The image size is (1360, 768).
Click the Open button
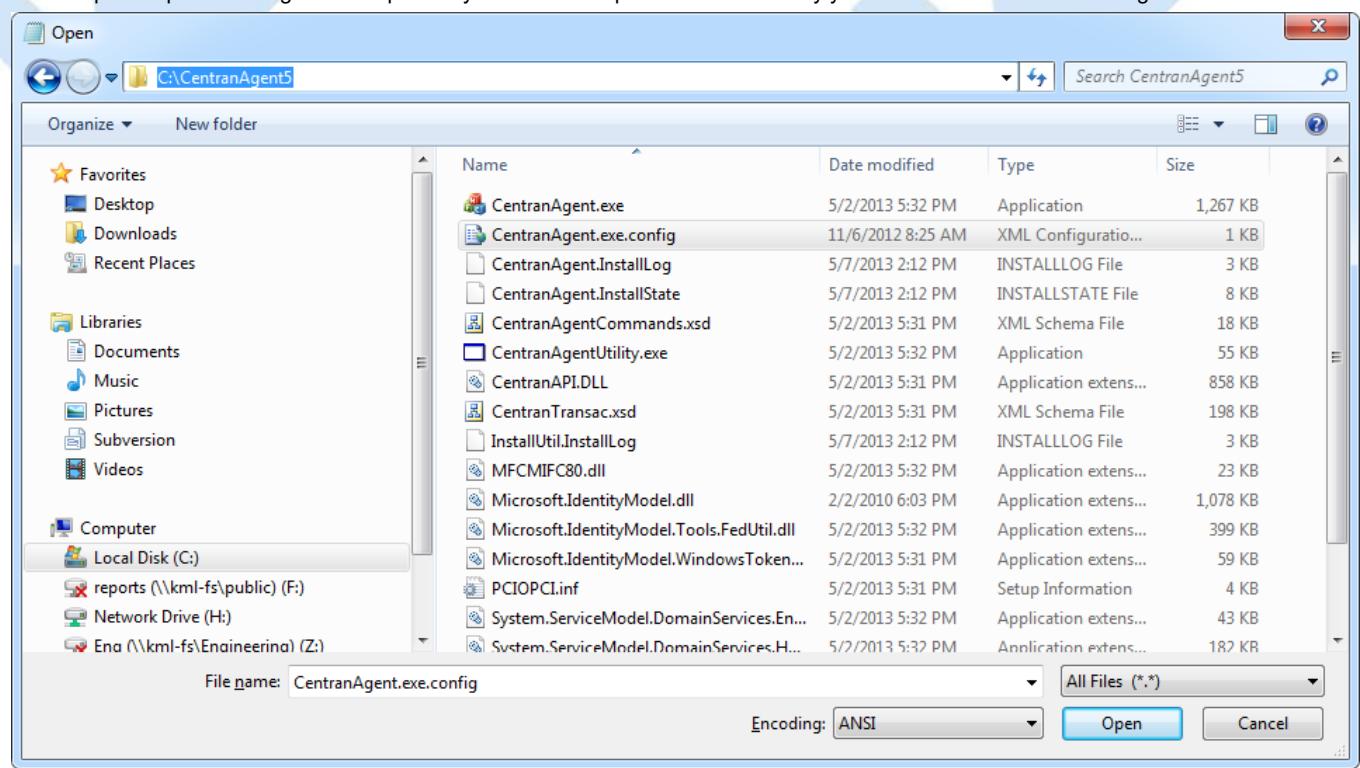coord(1120,722)
